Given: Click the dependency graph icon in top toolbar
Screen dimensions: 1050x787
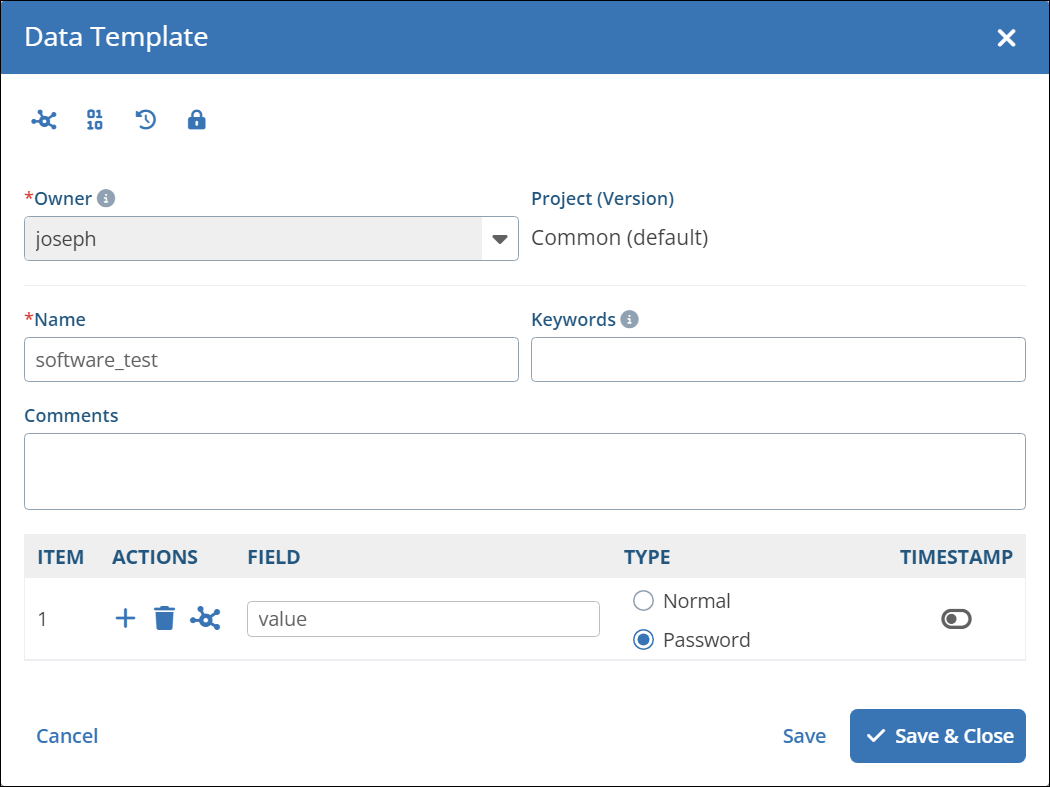Looking at the screenshot, I should click(x=44, y=121).
